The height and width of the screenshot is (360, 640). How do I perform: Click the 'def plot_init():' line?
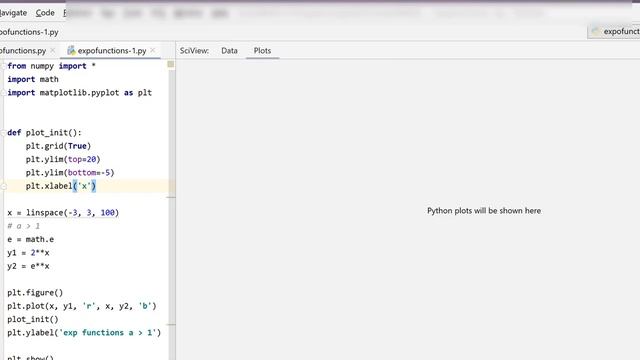pos(44,133)
